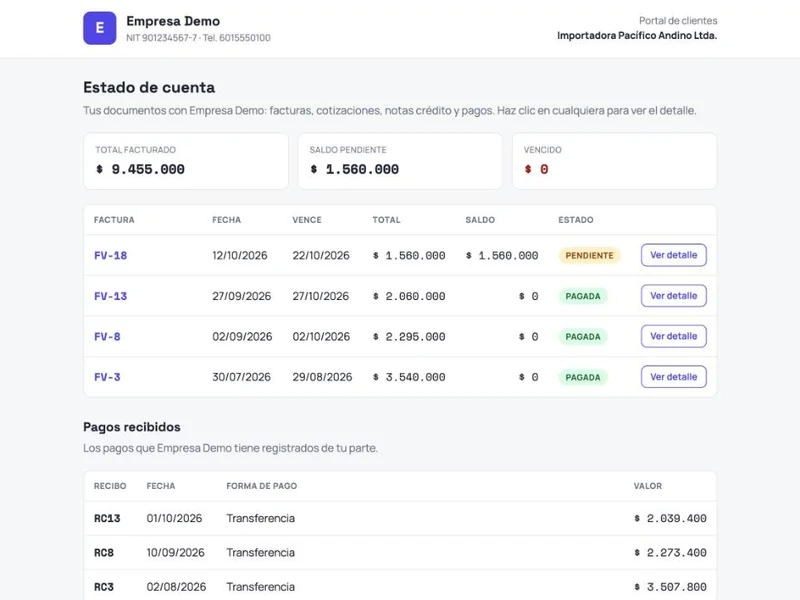Click Importadora Pacífico Andino Ltda. client name
Image resolution: width=800 pixels, height=600 pixels.
point(637,36)
